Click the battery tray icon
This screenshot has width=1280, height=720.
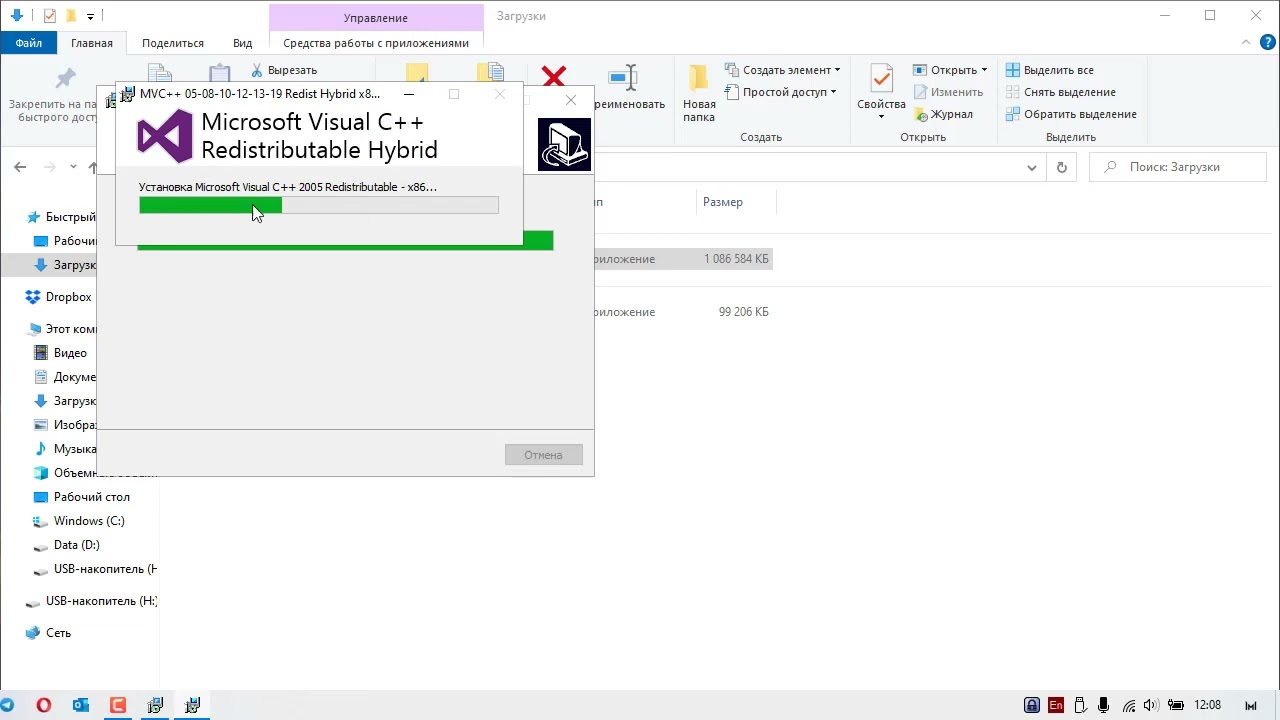coord(1176,705)
